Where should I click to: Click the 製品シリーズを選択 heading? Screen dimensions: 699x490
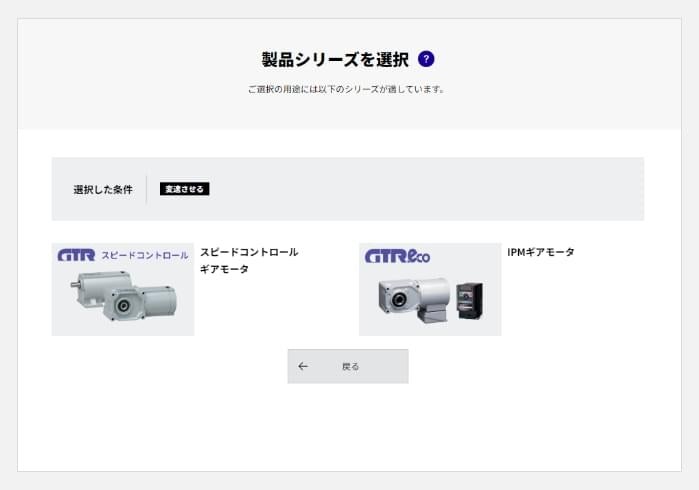(335, 59)
